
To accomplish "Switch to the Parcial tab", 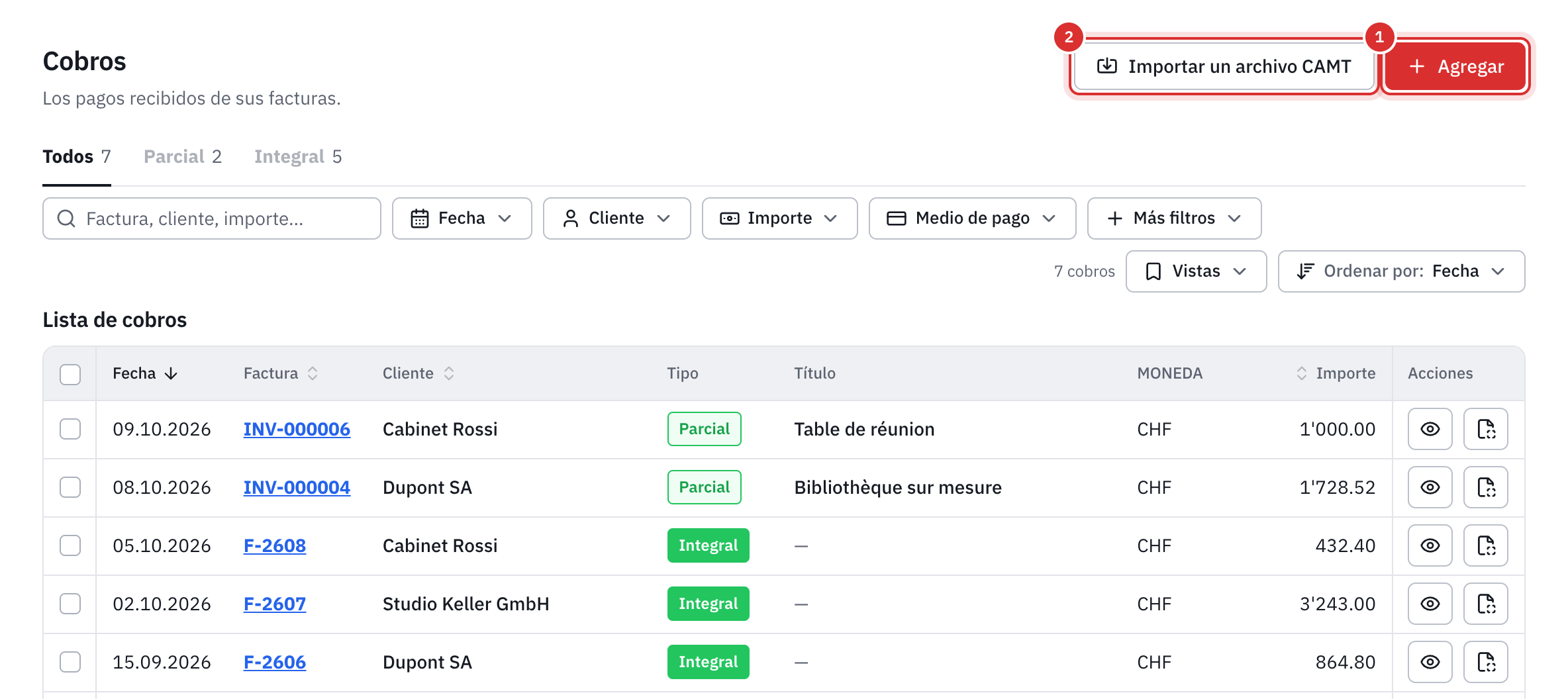I will (183, 157).
